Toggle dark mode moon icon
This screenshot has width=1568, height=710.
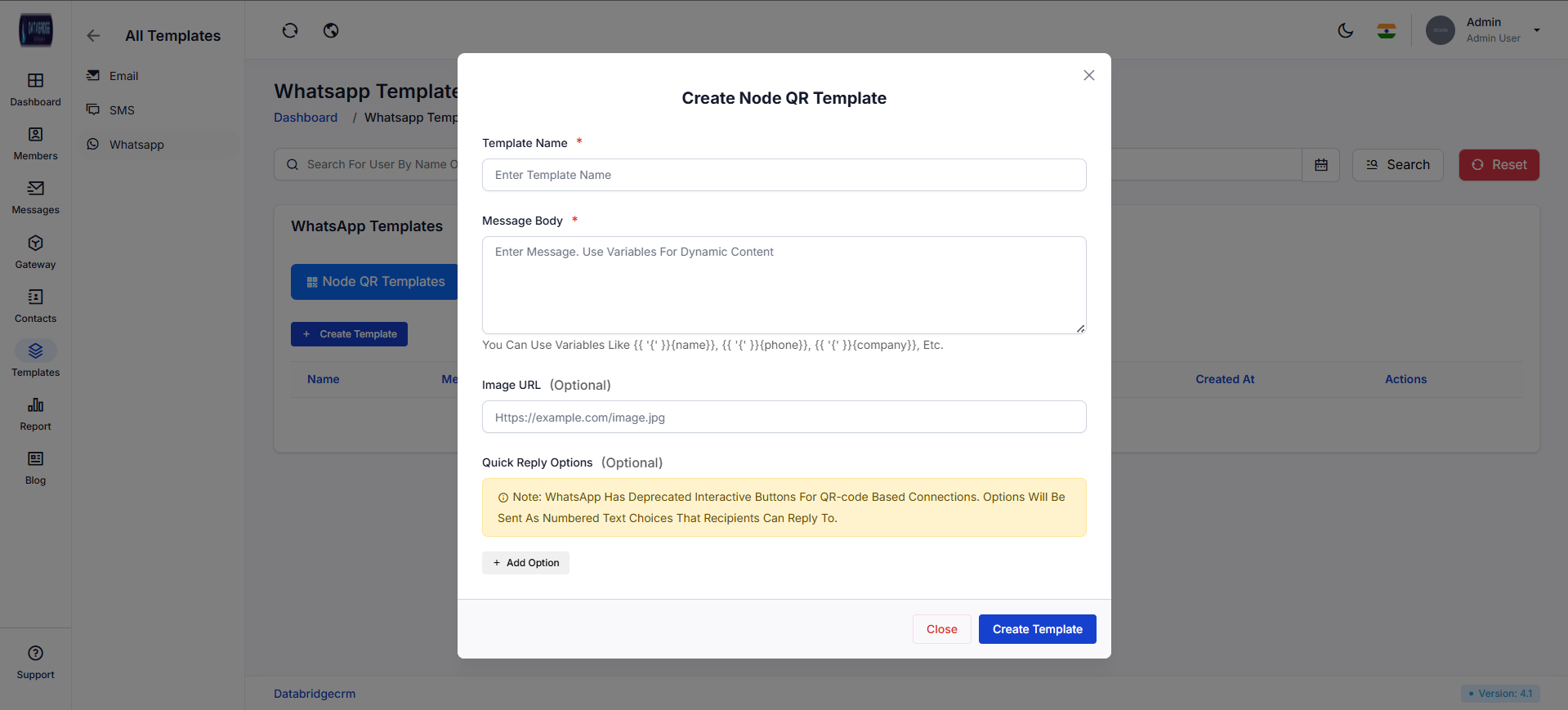pyautogui.click(x=1345, y=31)
